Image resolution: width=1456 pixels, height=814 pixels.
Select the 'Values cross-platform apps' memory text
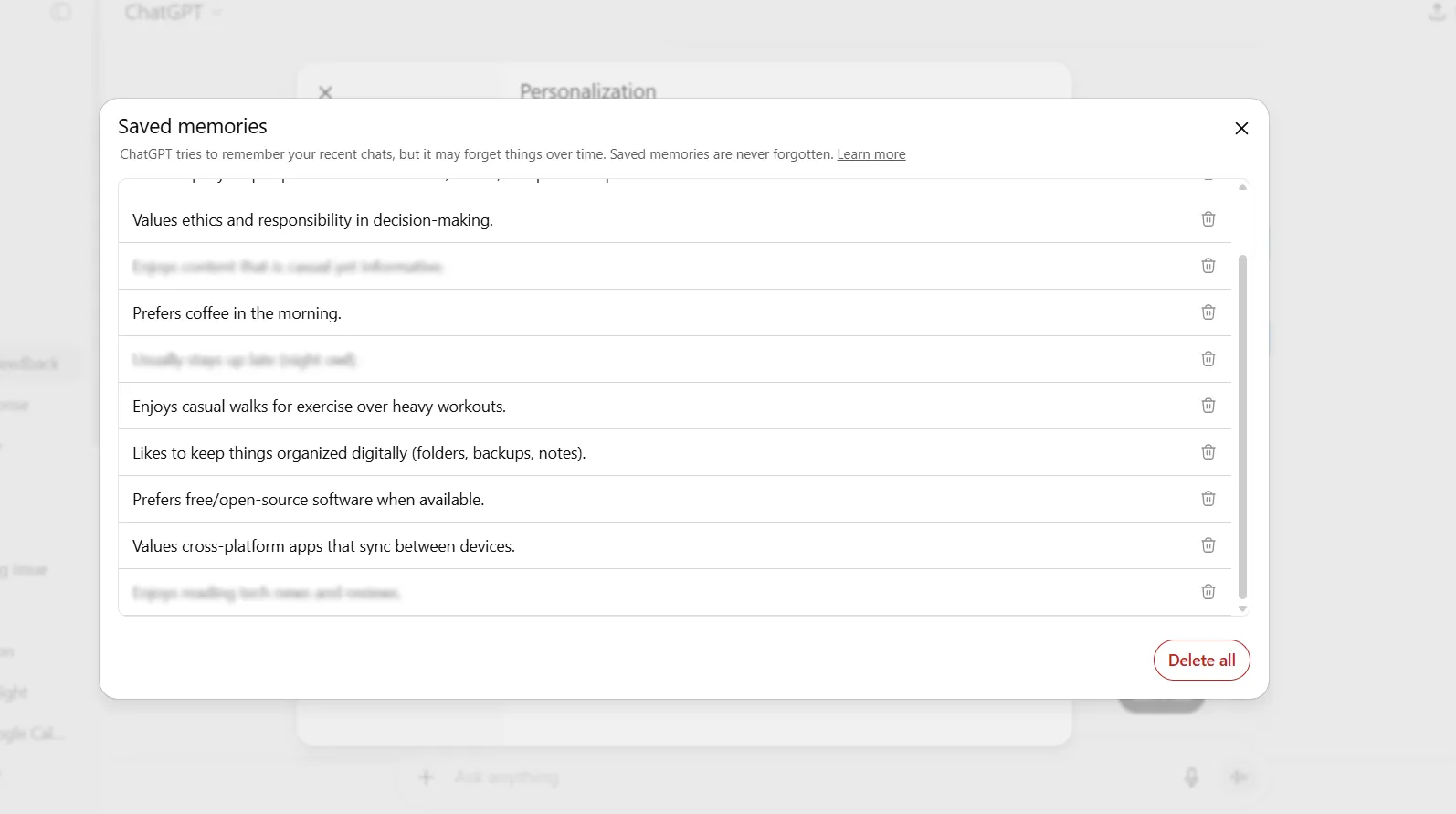pos(323,546)
